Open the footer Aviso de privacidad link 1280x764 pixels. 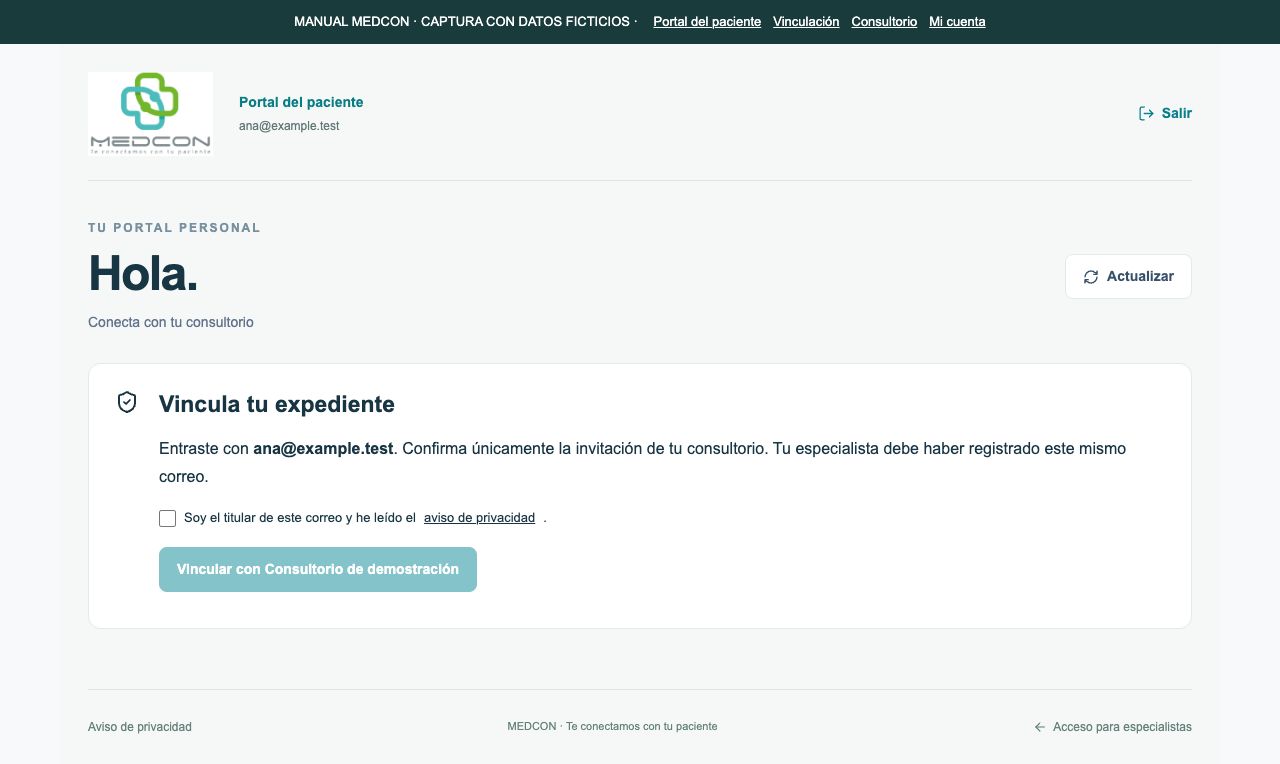click(140, 727)
